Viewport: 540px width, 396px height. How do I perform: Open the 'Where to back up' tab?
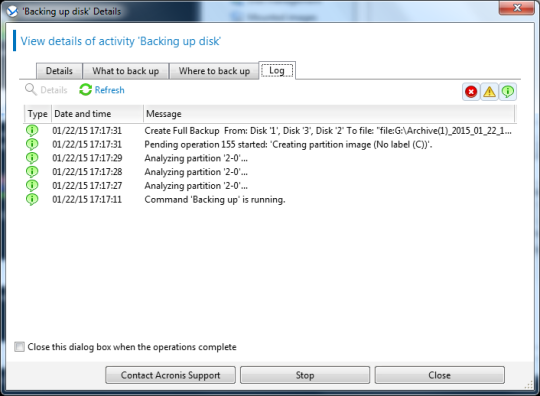(x=214, y=71)
